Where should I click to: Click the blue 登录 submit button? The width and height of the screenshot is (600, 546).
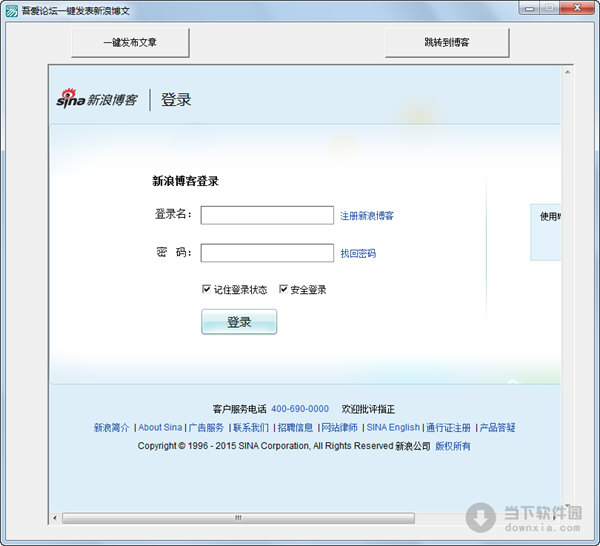point(239,322)
